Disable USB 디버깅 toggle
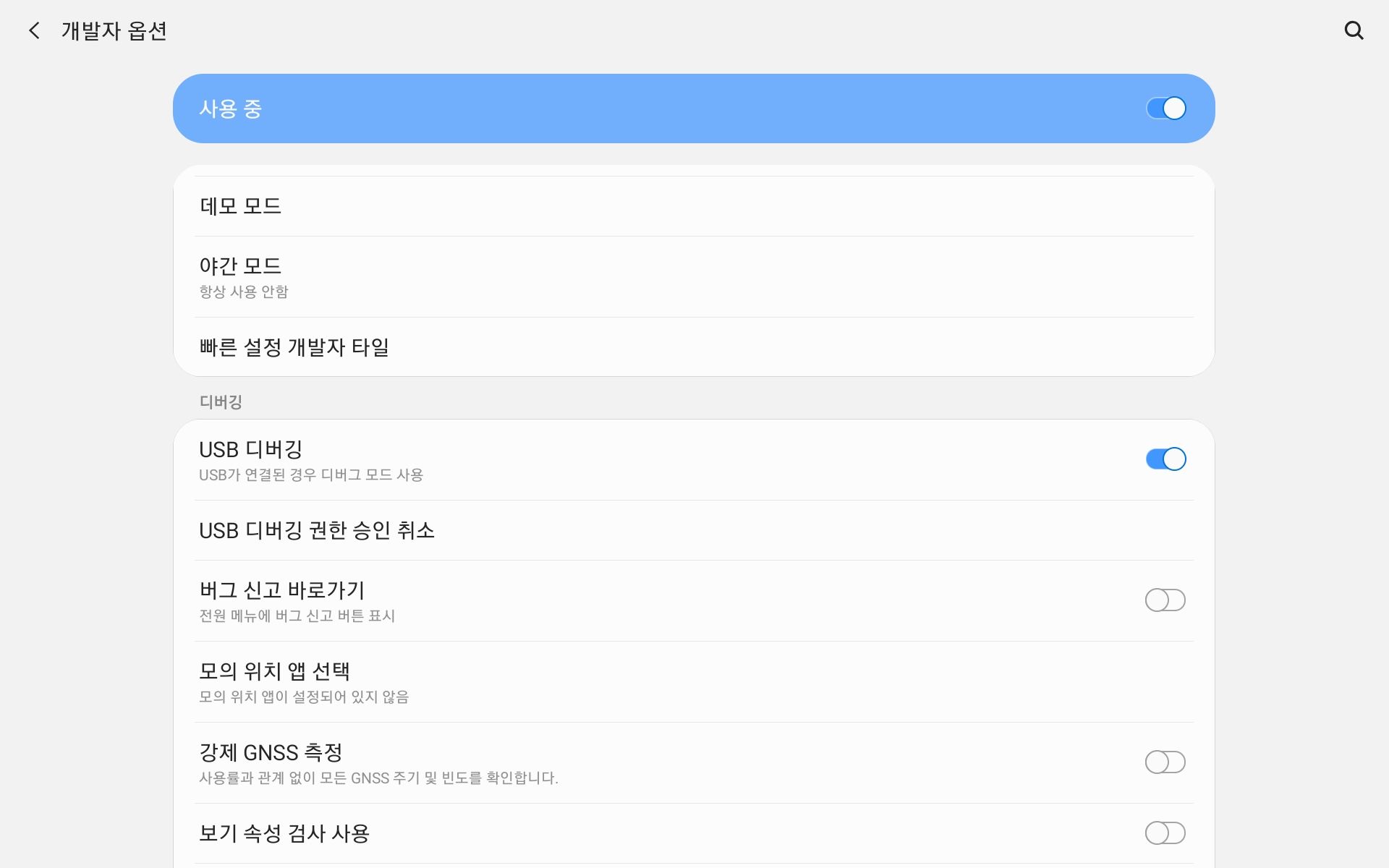 (1165, 459)
